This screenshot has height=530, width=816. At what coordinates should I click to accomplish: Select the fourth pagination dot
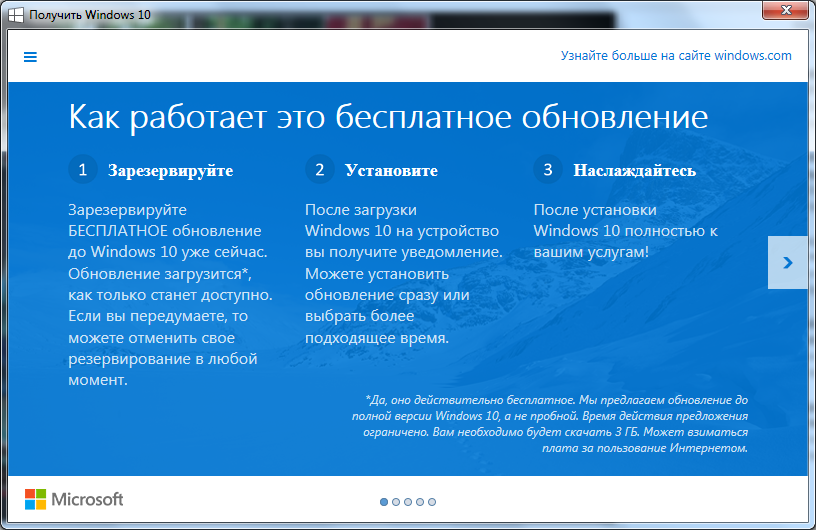pyautogui.click(x=420, y=502)
